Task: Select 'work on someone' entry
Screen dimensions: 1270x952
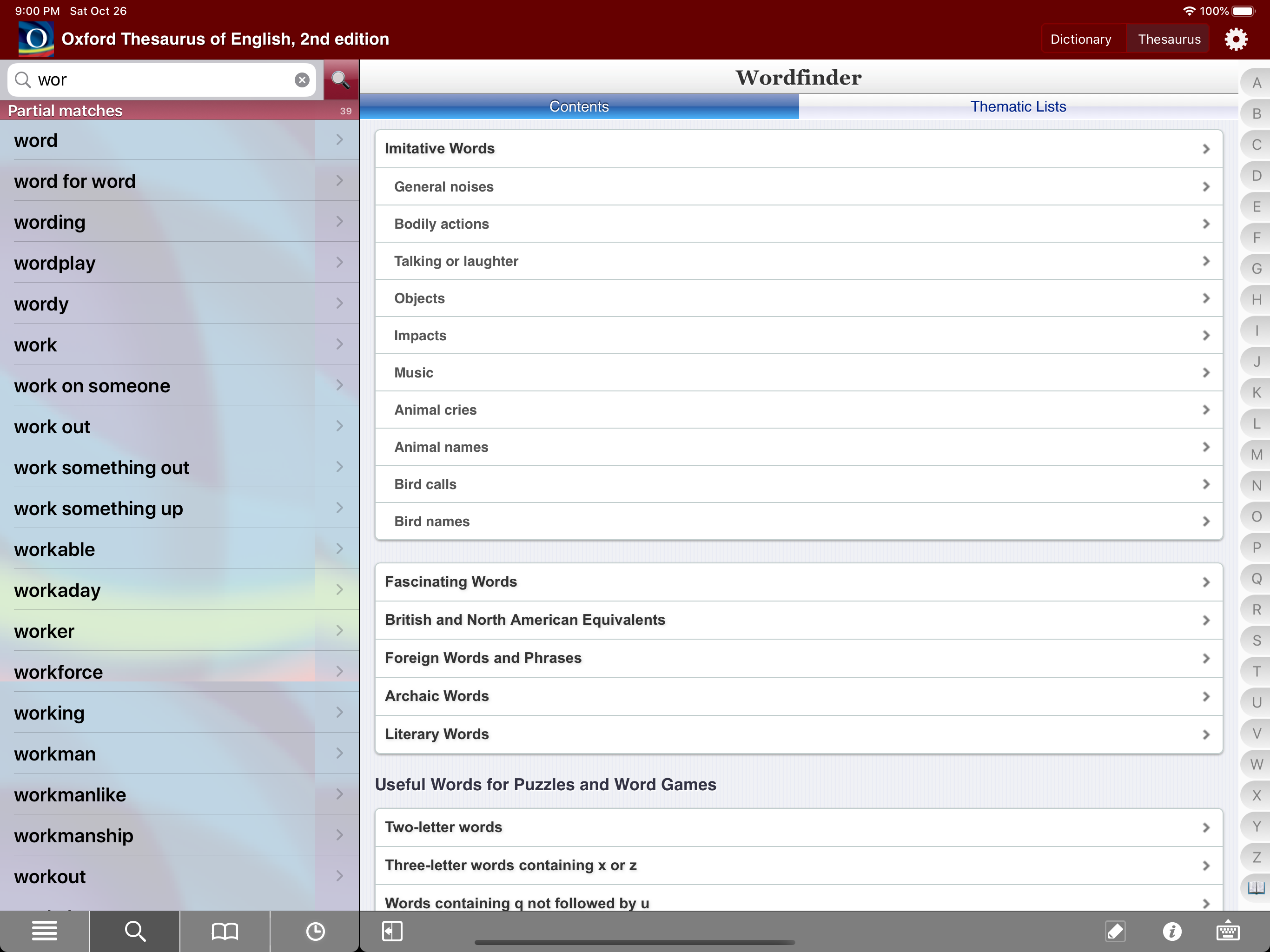Action: coord(179,385)
